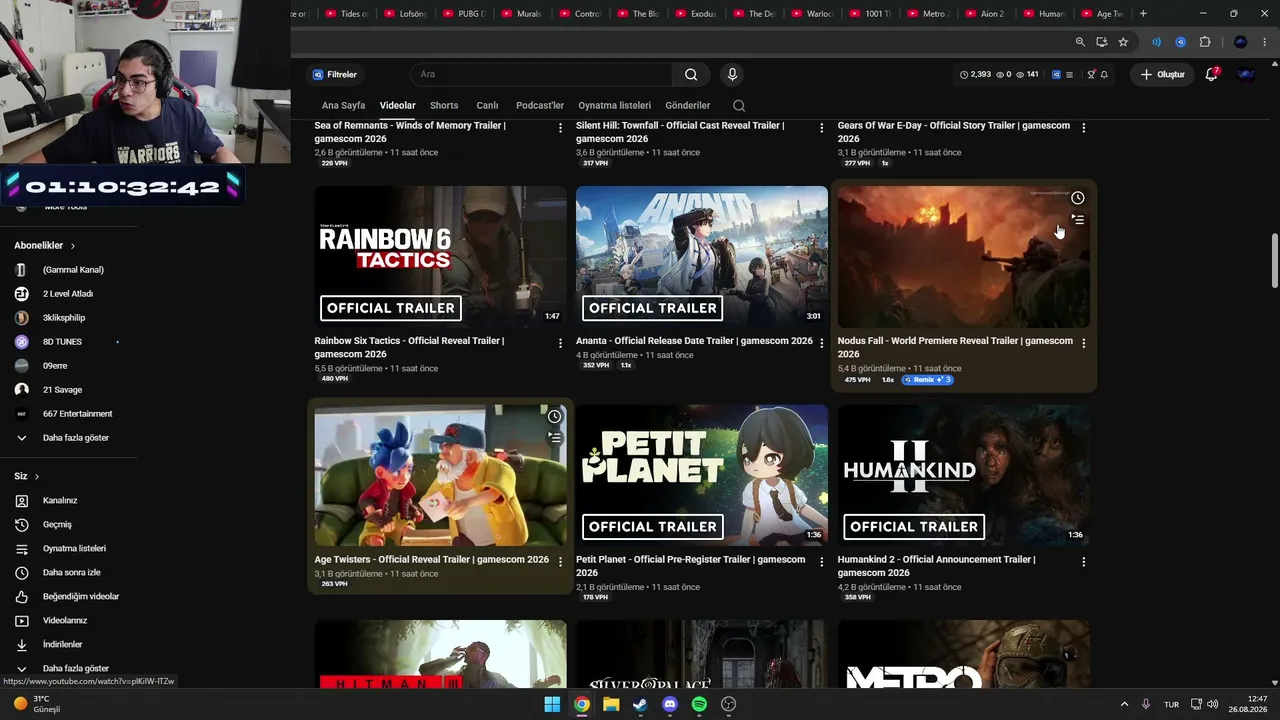
Task: Switch to the PUBG browser tab
Action: click(x=465, y=14)
